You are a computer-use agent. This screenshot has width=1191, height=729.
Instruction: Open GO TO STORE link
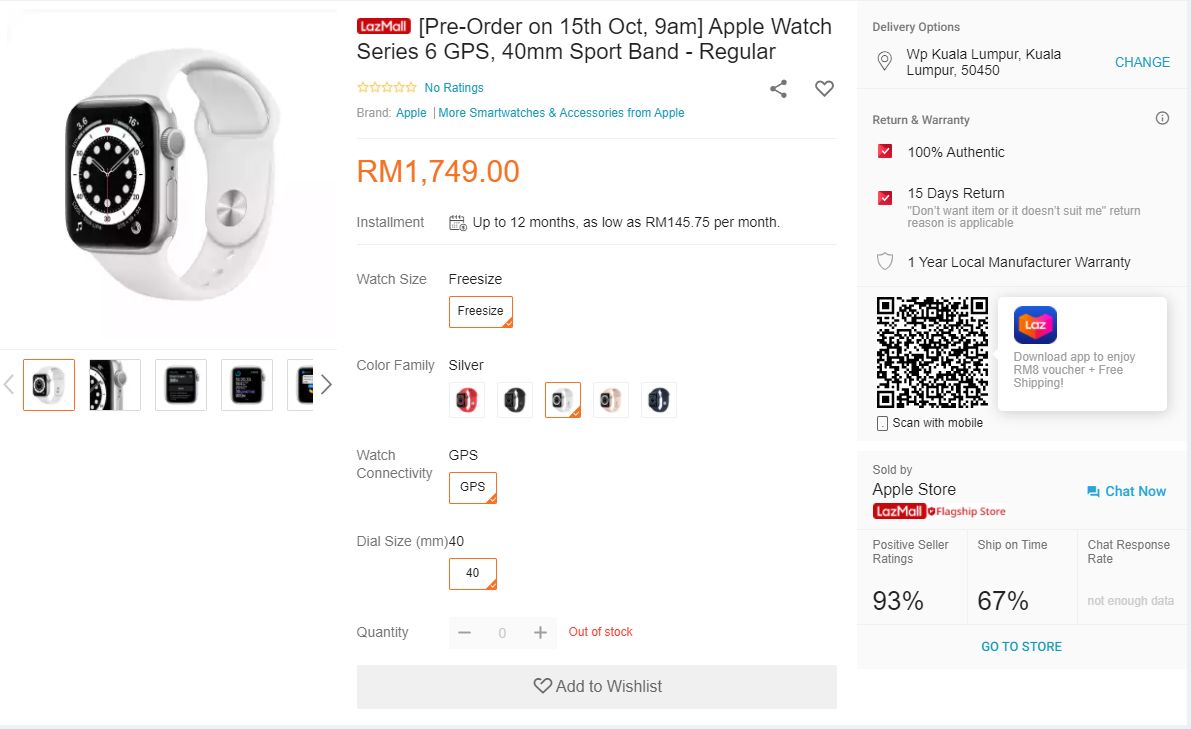click(1021, 647)
